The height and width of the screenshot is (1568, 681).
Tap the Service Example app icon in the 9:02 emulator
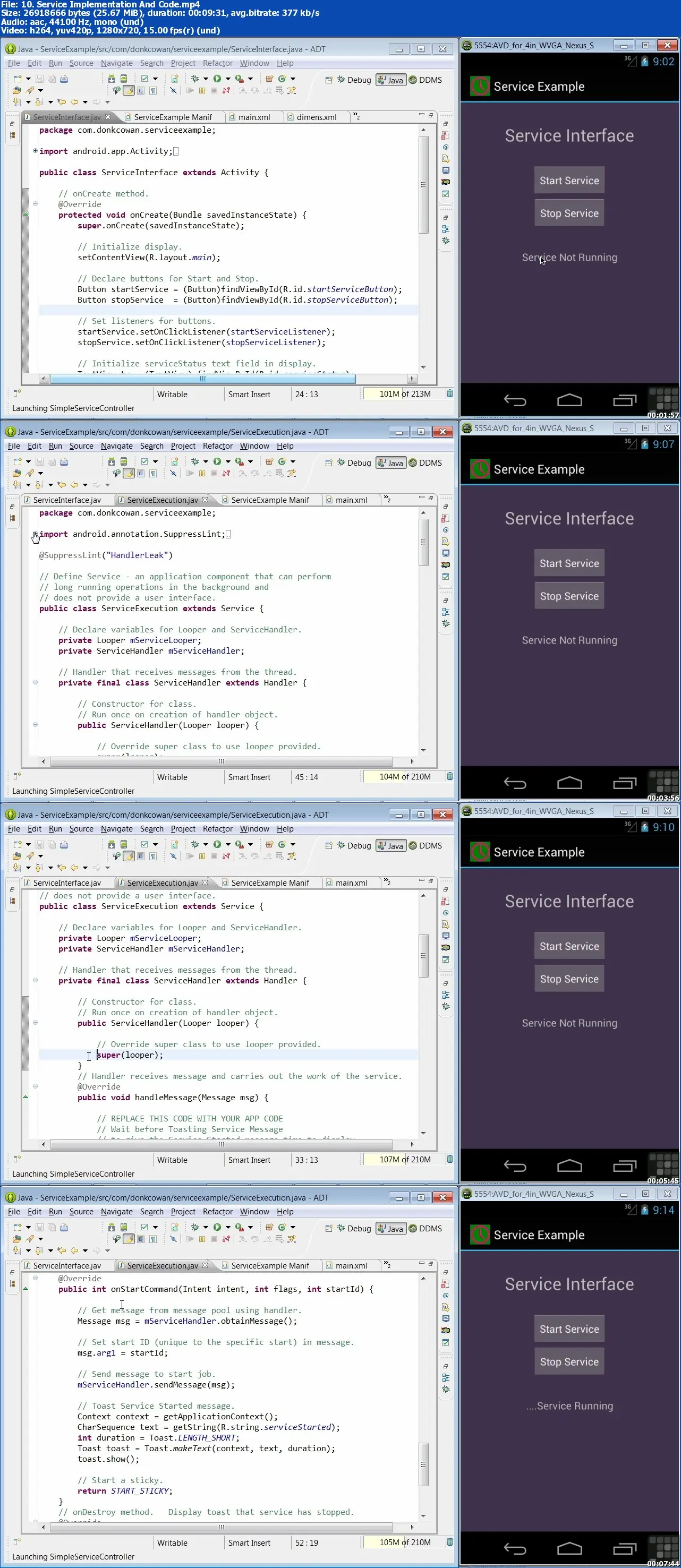coord(480,87)
